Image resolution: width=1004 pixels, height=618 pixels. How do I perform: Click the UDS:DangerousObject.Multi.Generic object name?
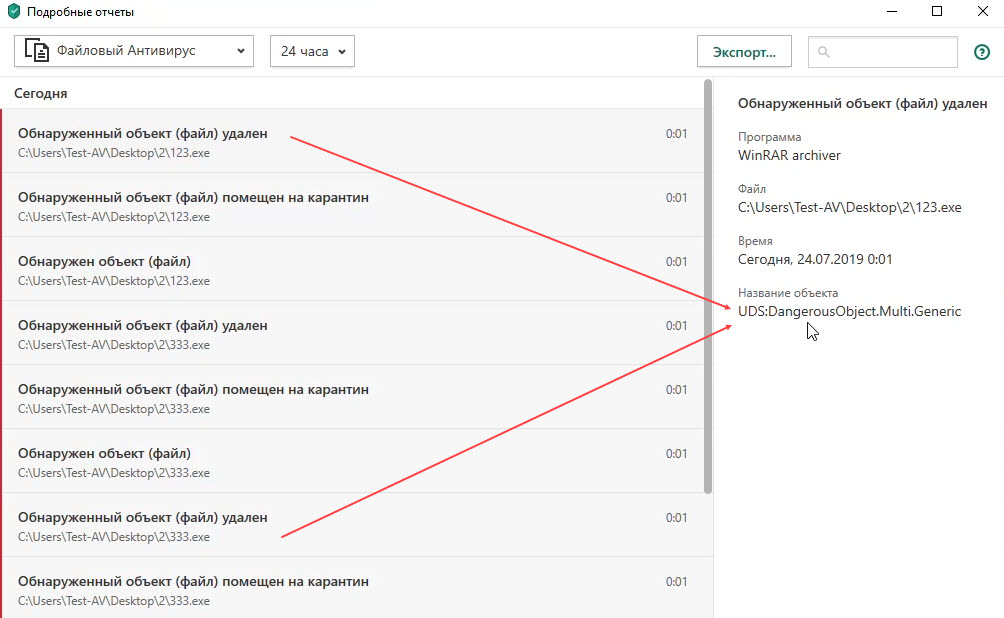click(849, 311)
